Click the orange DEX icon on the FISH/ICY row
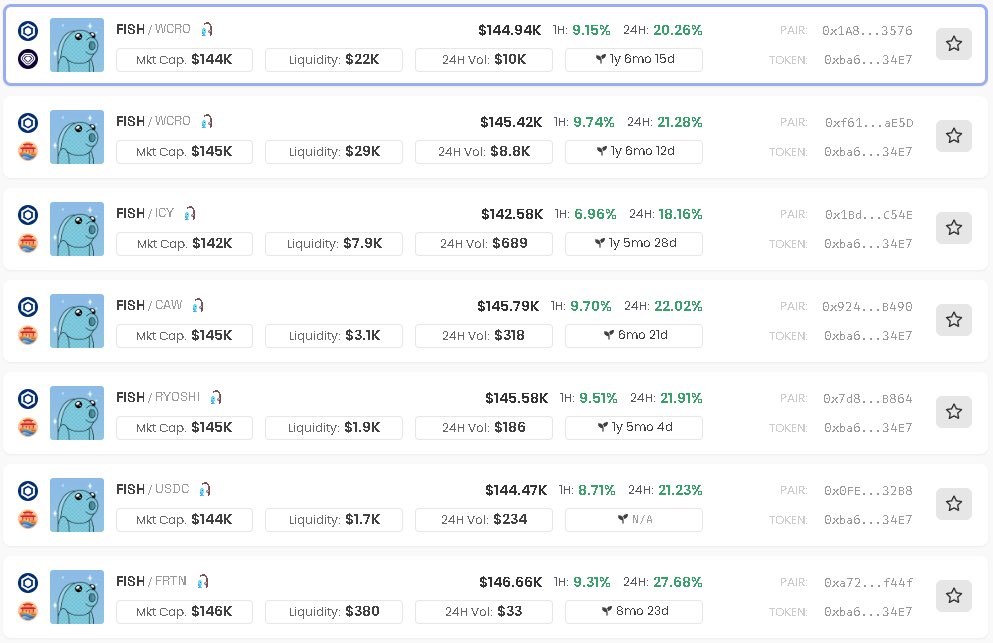 pos(27,243)
